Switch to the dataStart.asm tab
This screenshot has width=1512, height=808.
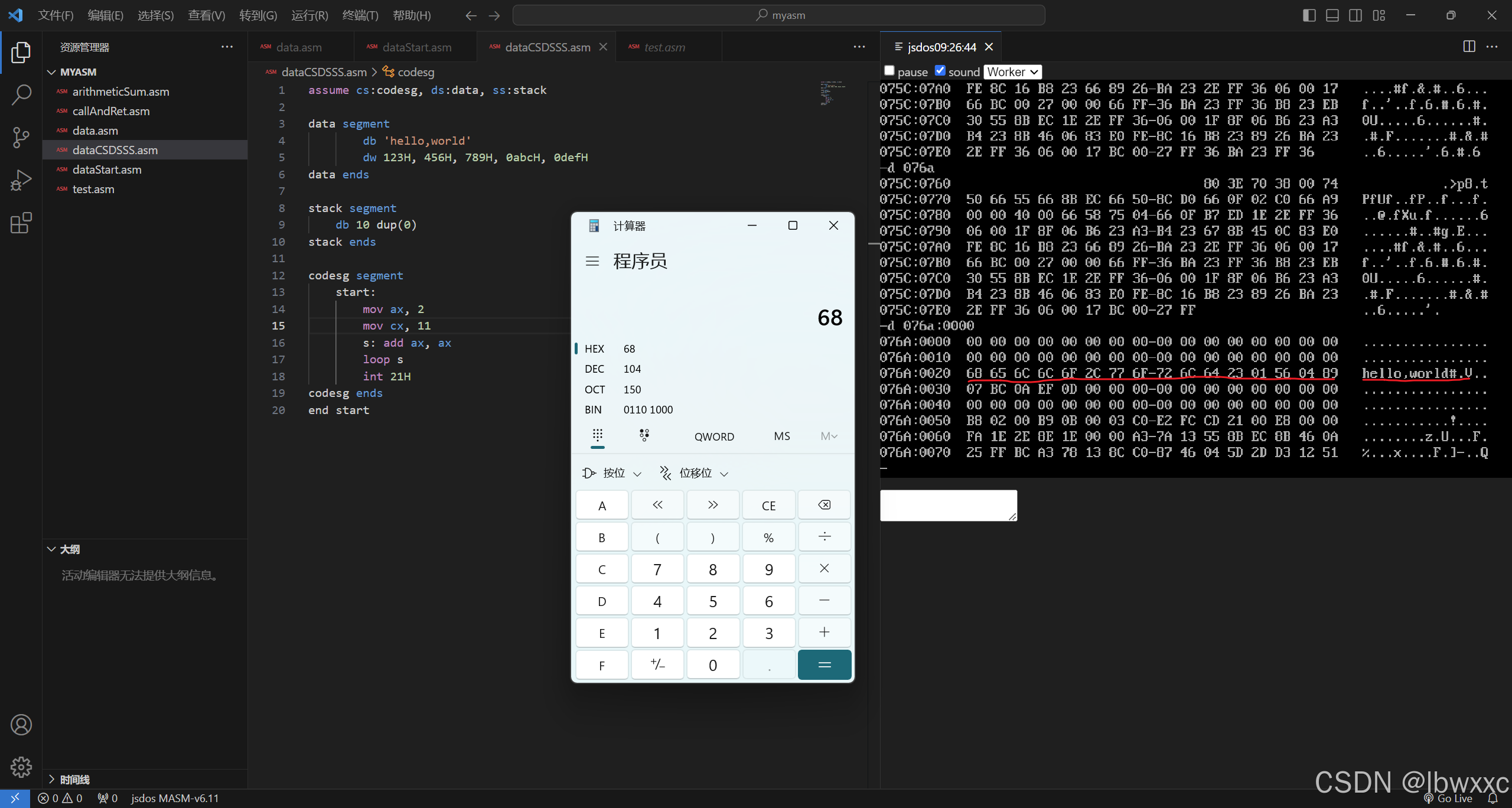tap(415, 47)
